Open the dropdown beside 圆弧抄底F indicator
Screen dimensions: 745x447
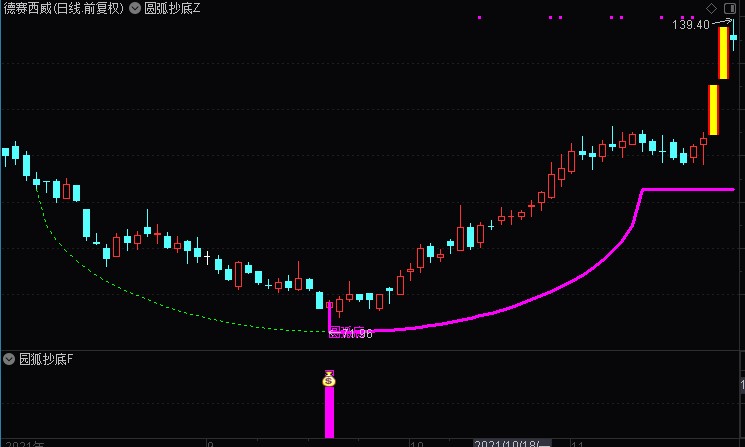tap(9, 359)
